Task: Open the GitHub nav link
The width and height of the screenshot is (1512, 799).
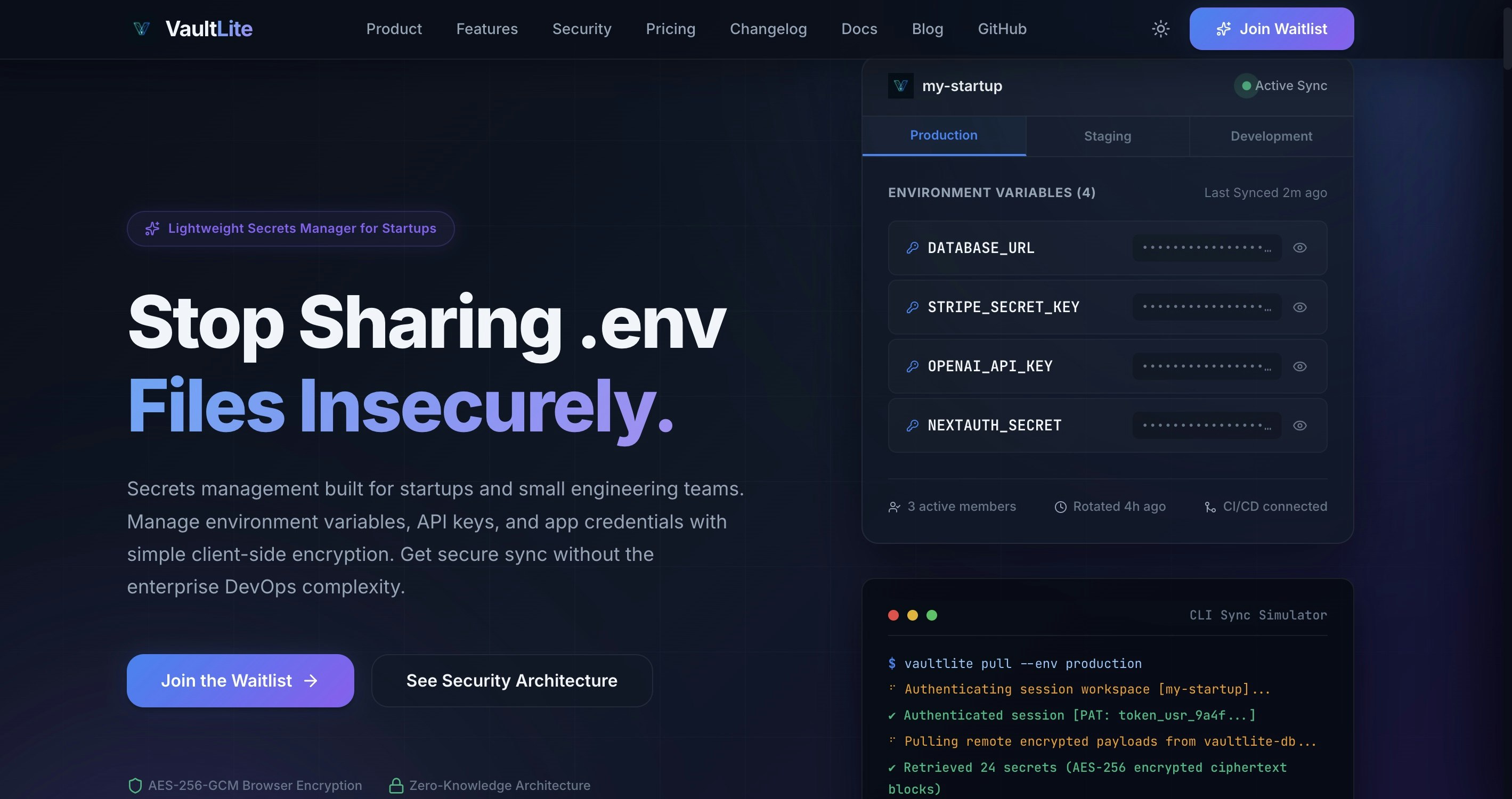Action: point(1002,29)
